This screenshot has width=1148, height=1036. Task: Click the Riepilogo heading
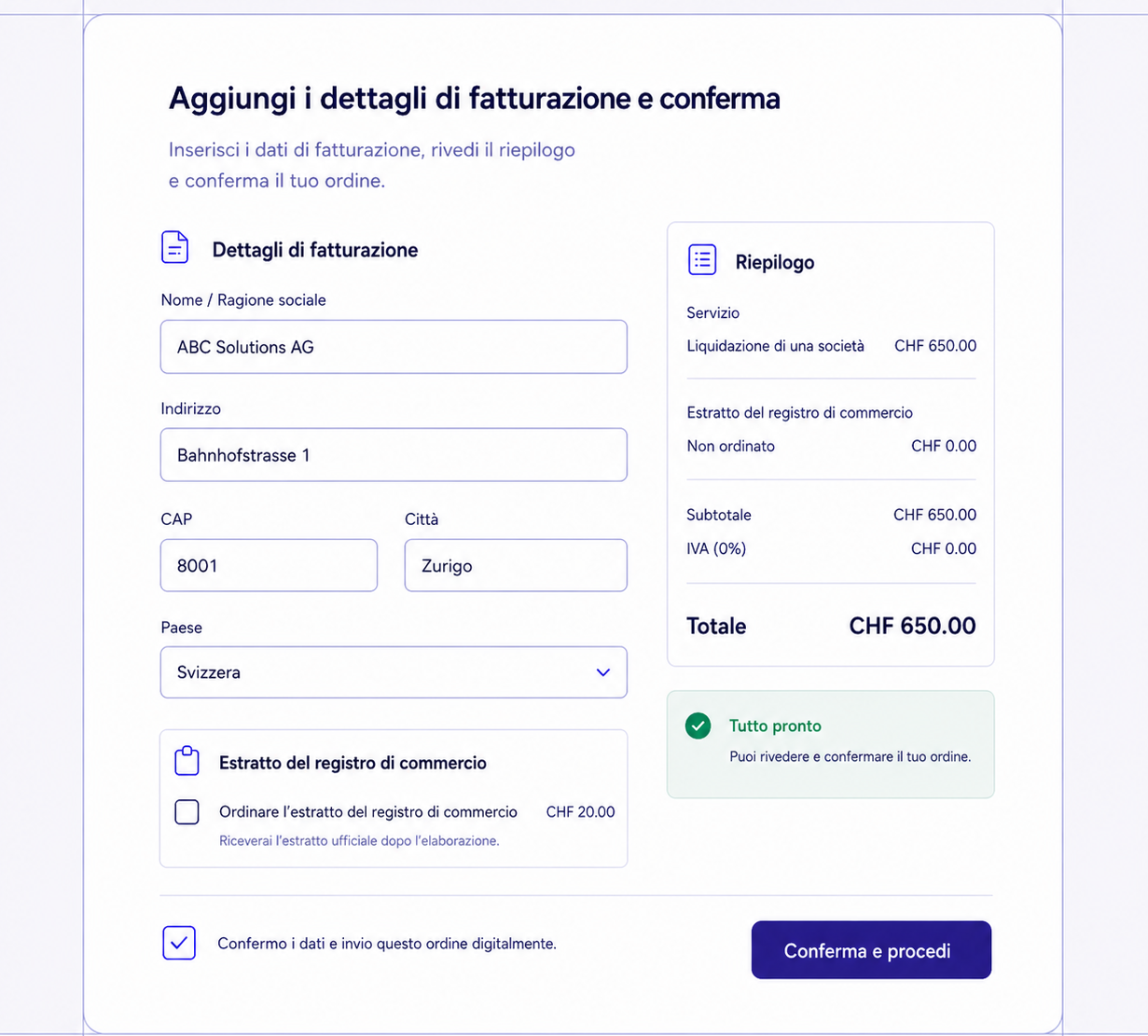pos(775,262)
